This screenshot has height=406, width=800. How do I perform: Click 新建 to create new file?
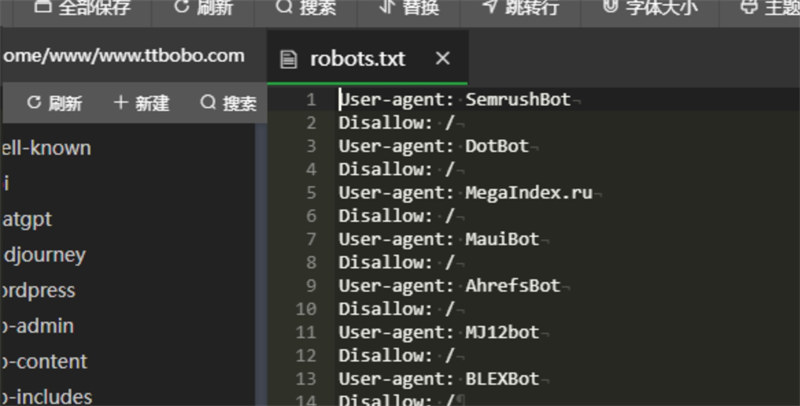pyautogui.click(x=141, y=103)
